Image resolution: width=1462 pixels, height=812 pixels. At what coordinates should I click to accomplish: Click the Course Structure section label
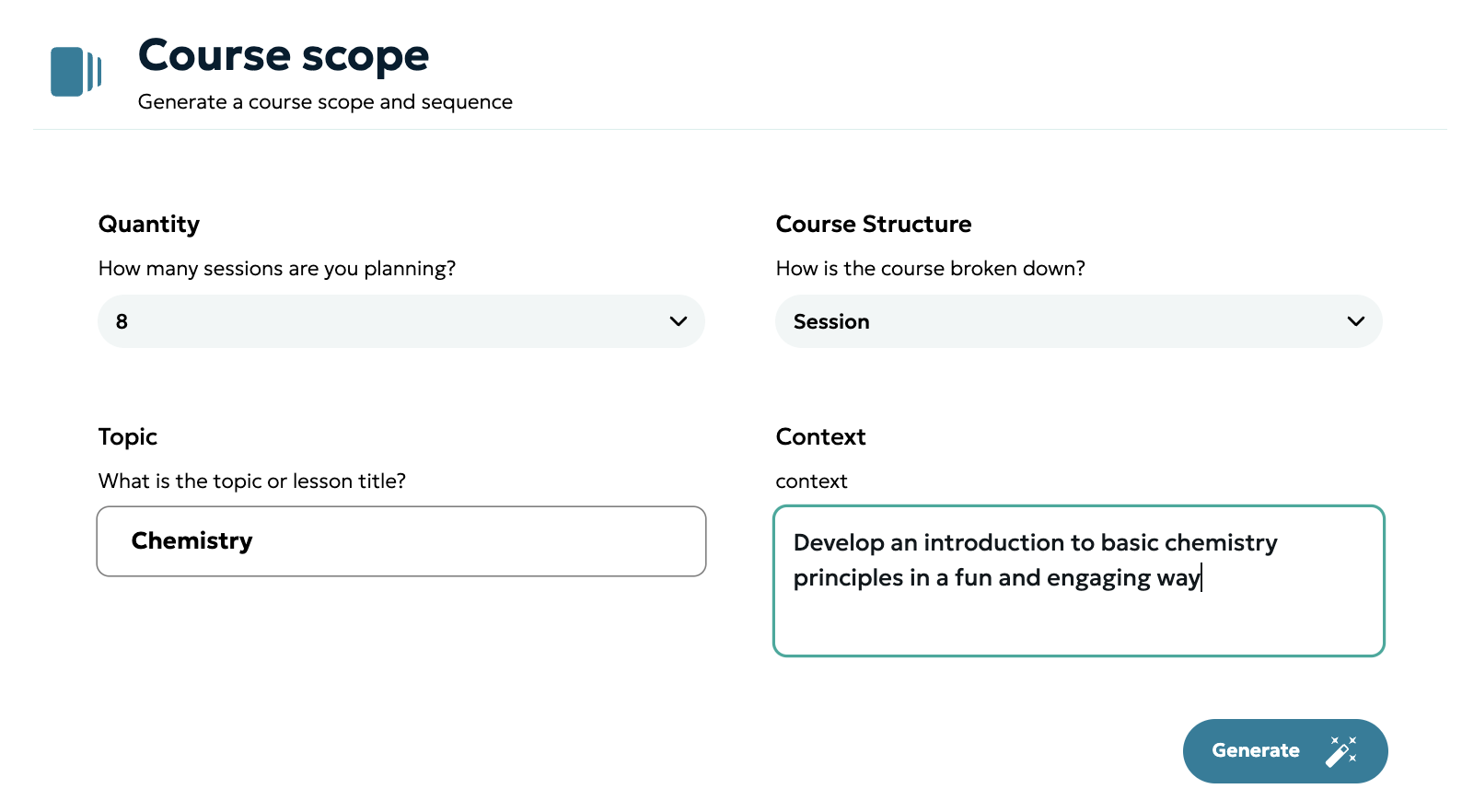click(874, 225)
